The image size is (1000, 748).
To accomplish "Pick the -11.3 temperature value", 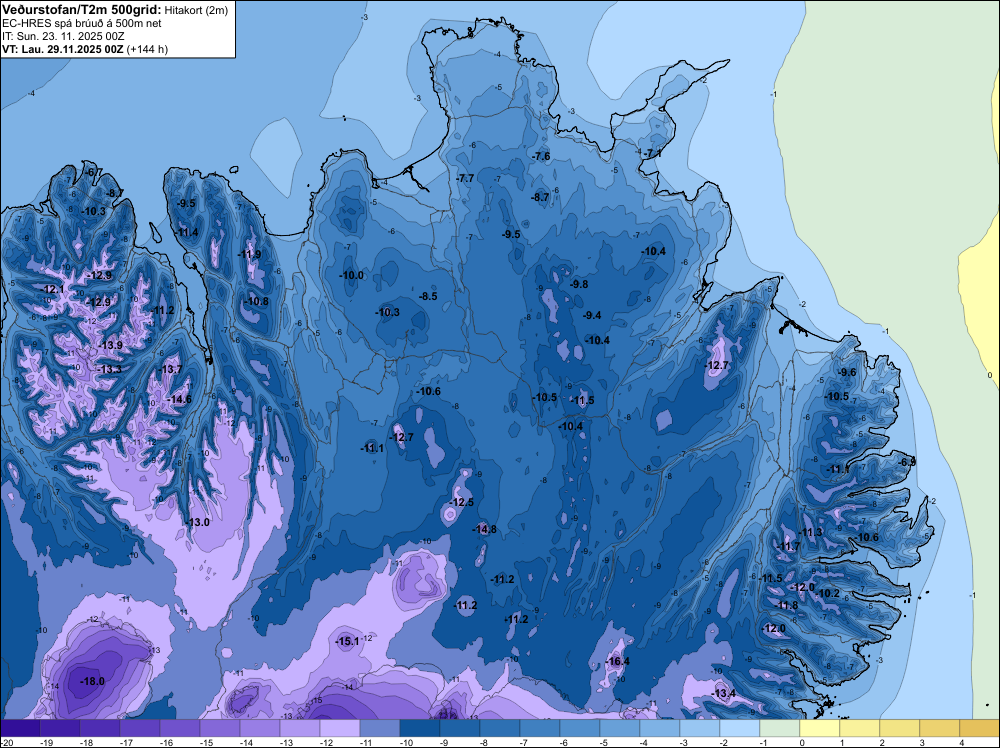I will coord(811,532).
